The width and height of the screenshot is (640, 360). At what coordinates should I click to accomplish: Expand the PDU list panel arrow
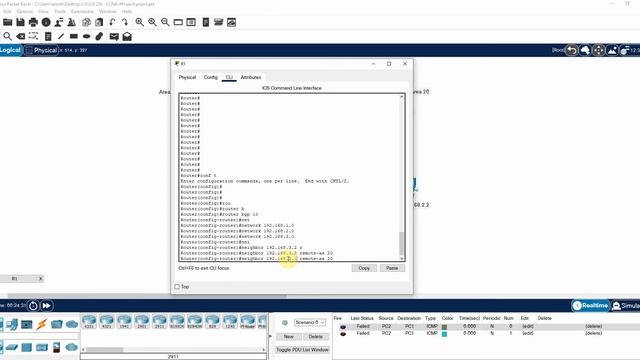[x=270, y=336]
